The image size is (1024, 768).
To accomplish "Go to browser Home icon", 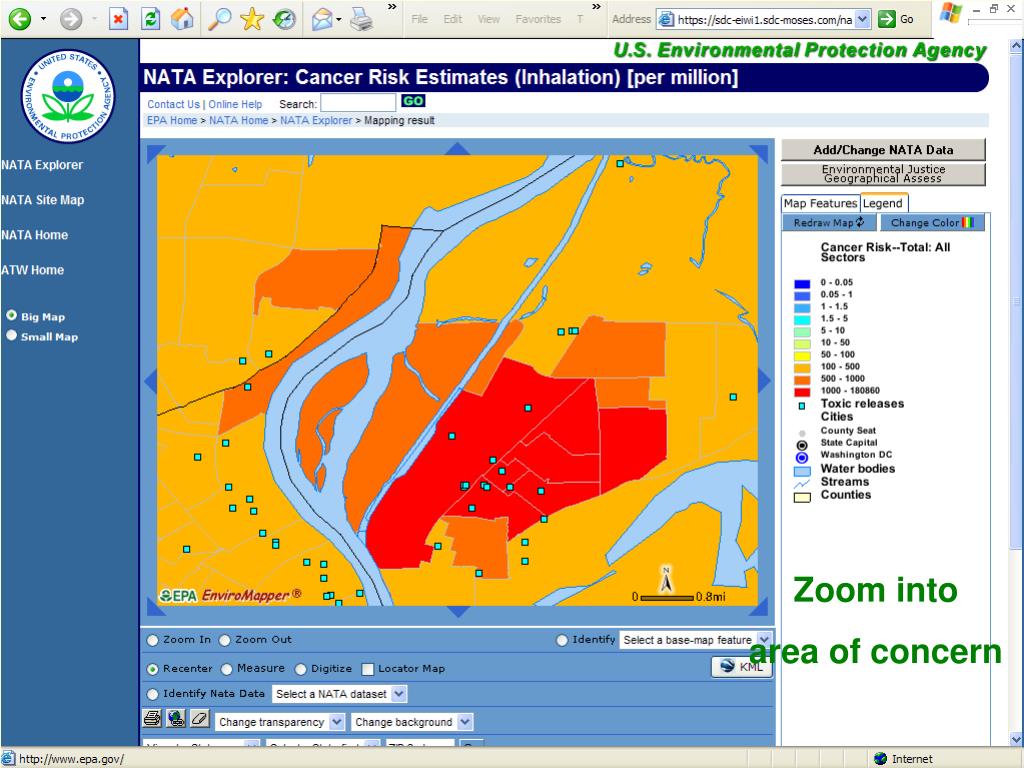I will point(182,19).
